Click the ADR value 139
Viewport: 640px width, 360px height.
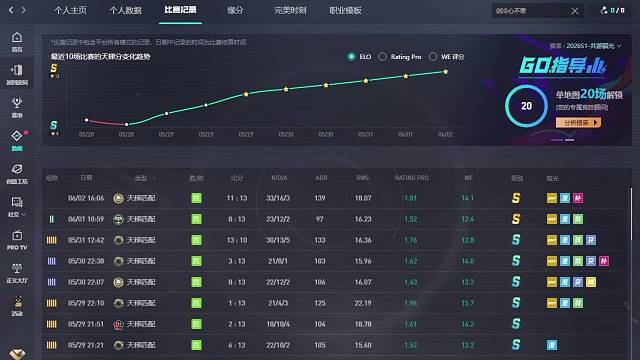320,198
